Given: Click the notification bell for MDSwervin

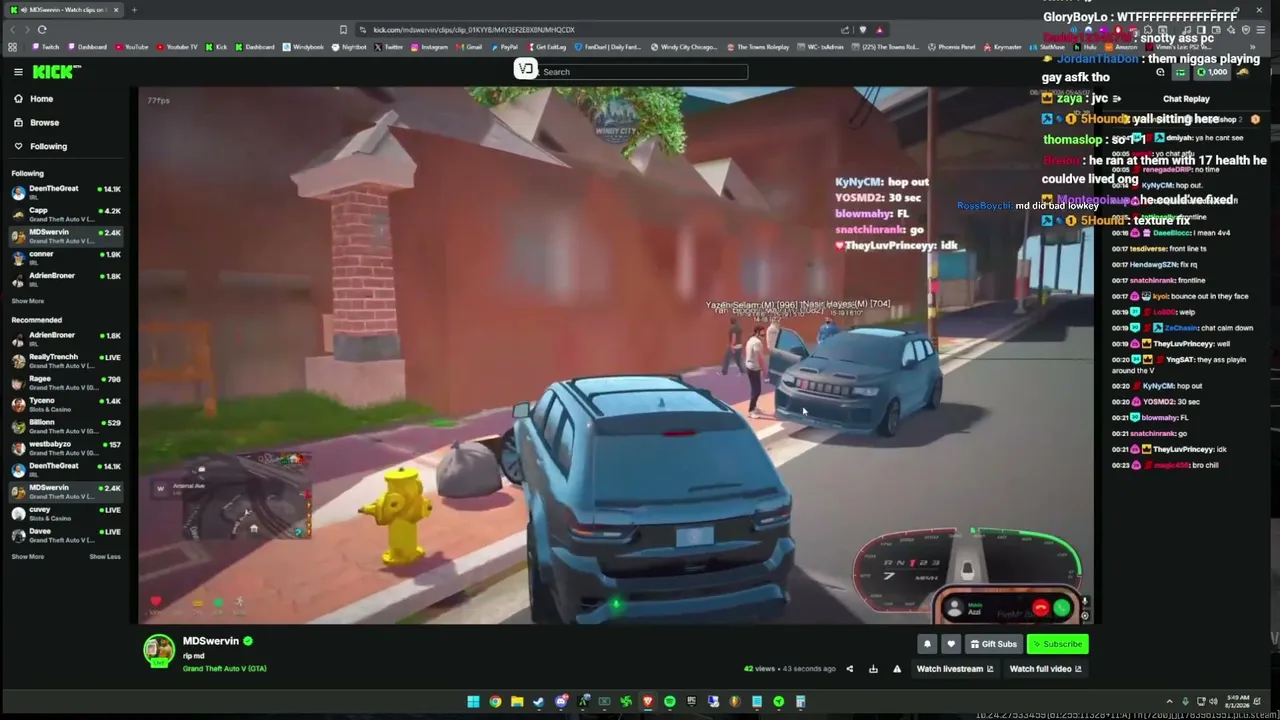Looking at the screenshot, I should (x=927, y=644).
